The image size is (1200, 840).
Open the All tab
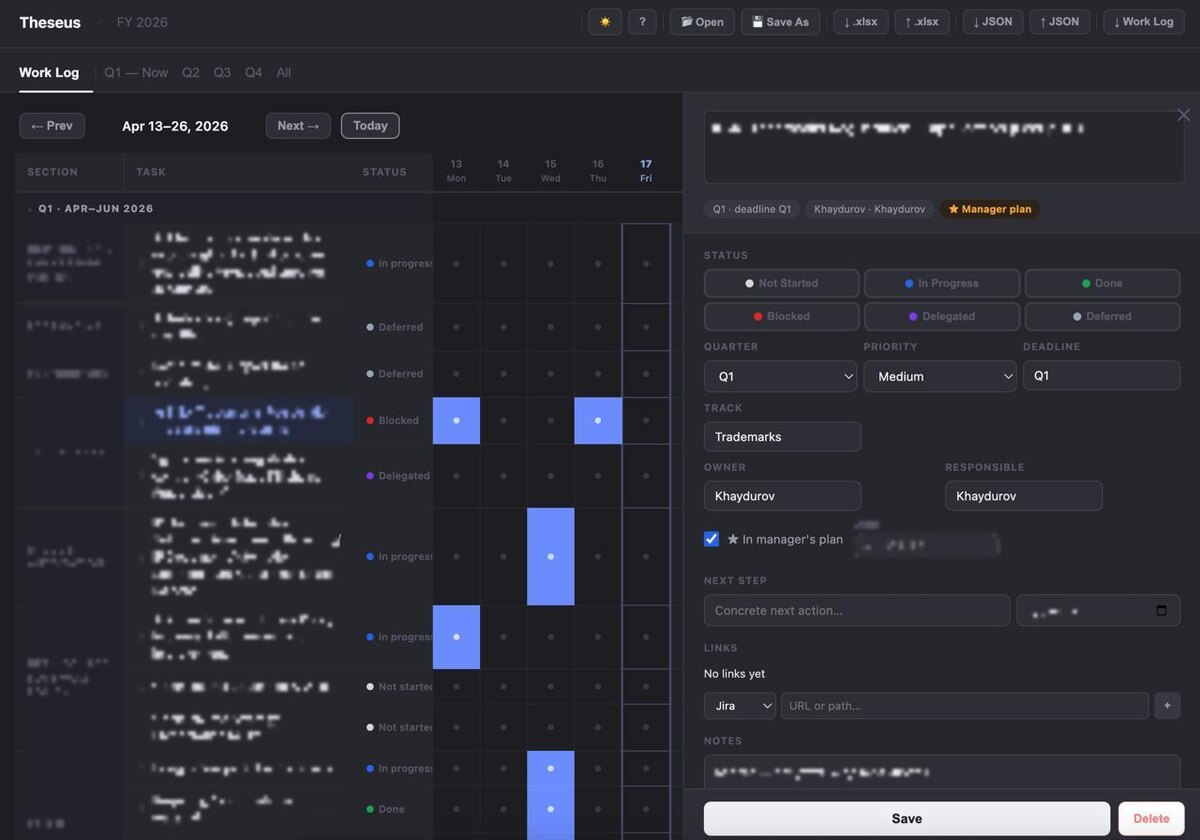[284, 73]
